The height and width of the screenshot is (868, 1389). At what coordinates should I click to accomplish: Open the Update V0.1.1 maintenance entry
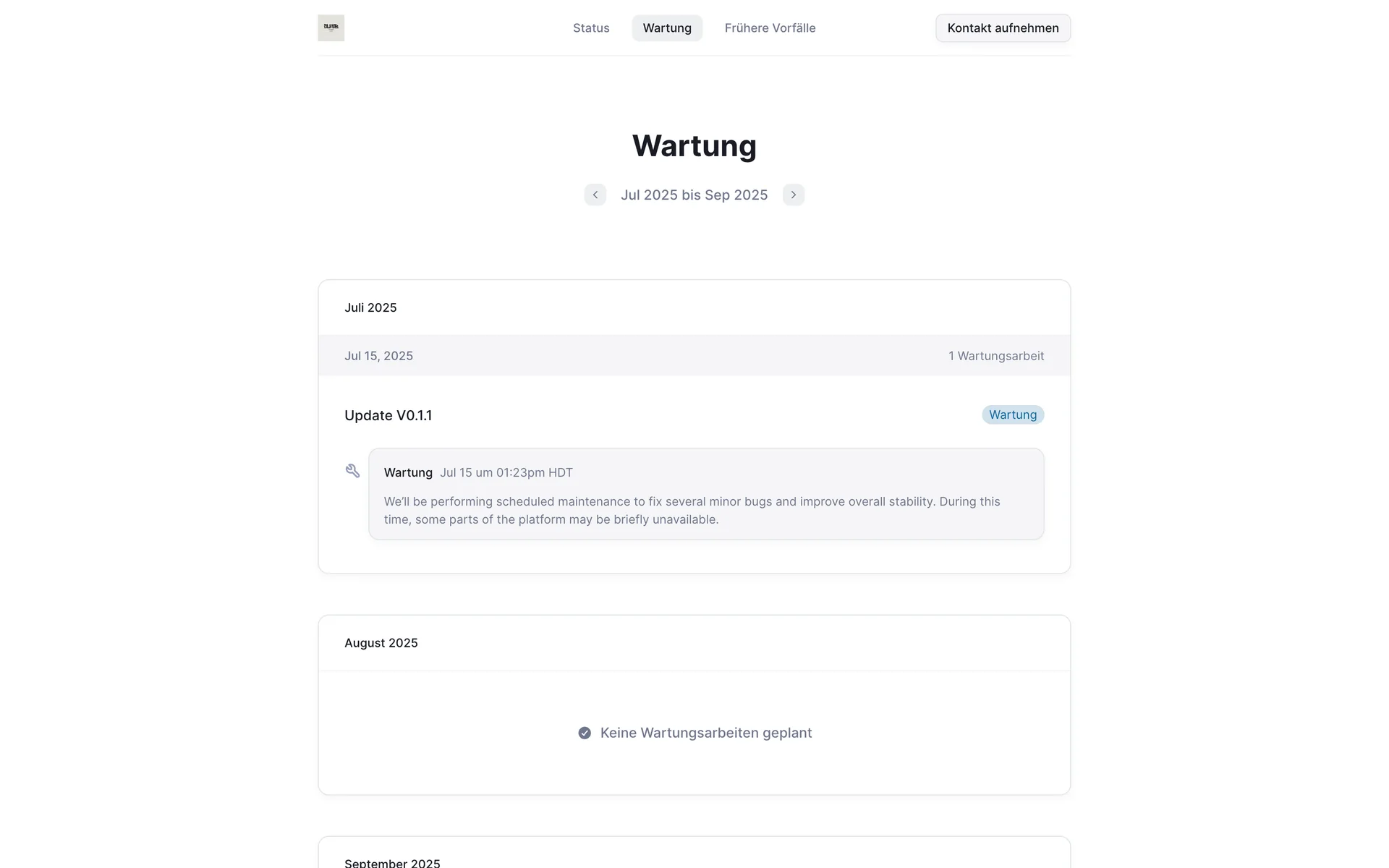point(388,415)
